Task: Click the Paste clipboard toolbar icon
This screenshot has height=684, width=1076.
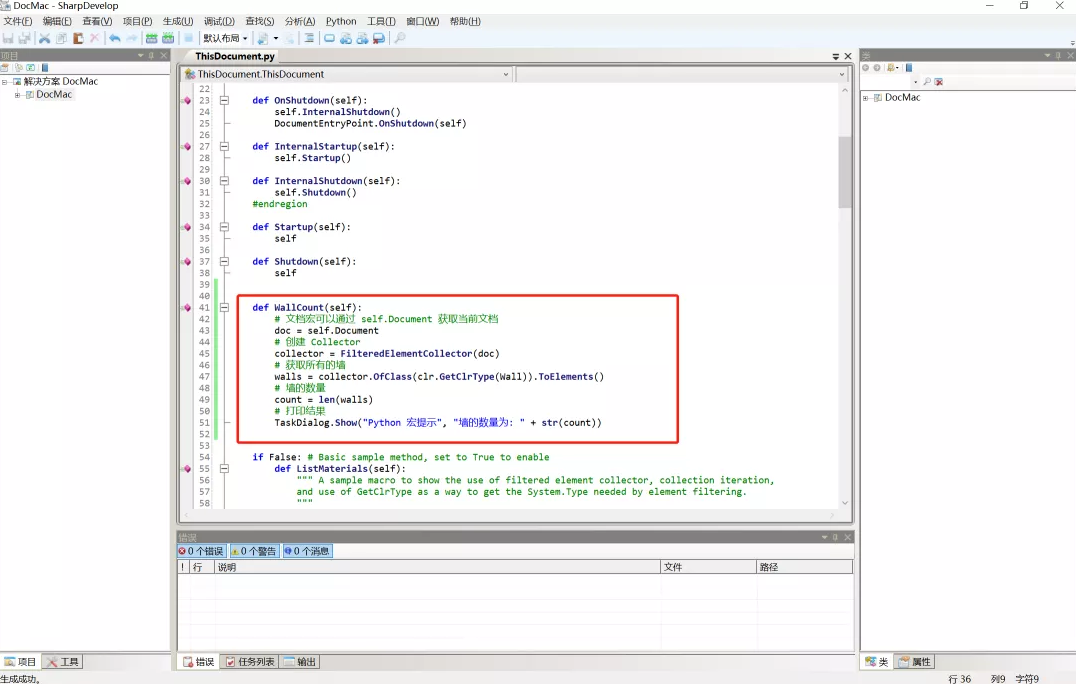Action: (77, 38)
